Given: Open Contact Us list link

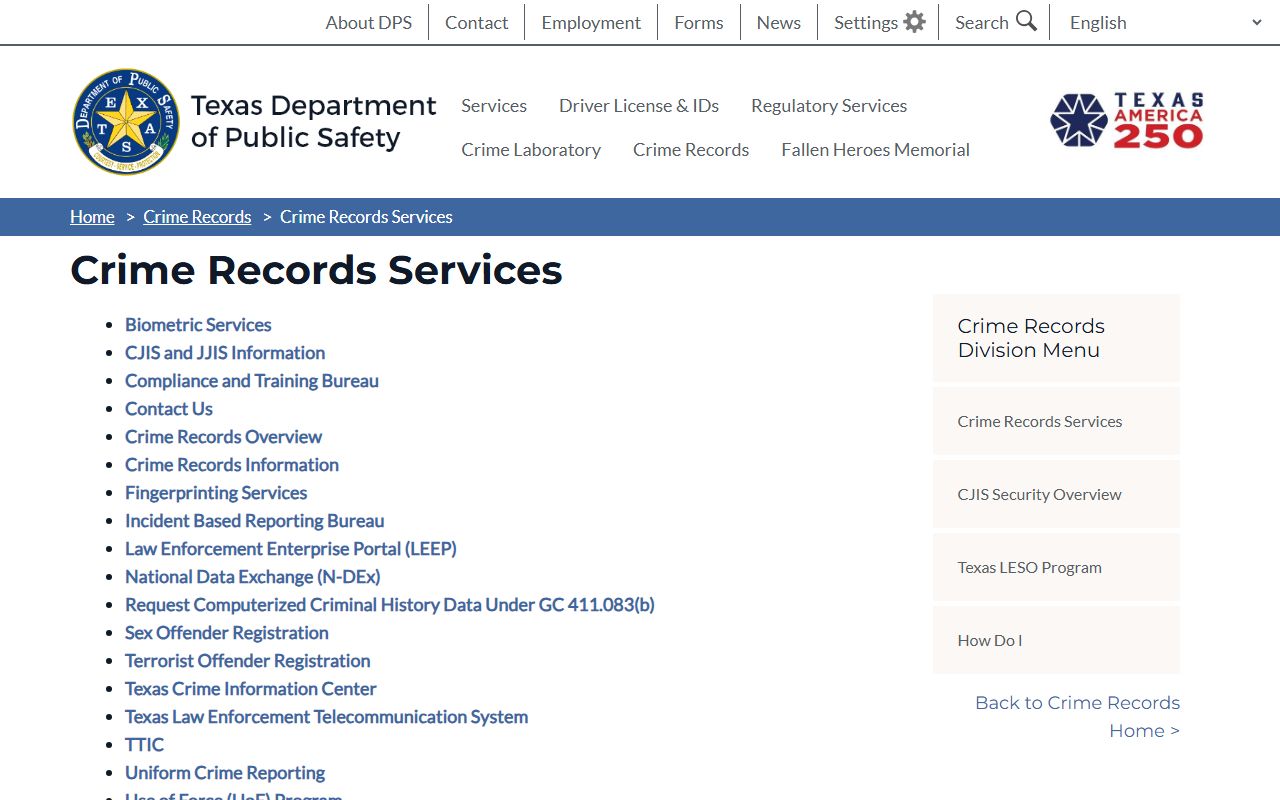Looking at the screenshot, I should click(169, 409).
